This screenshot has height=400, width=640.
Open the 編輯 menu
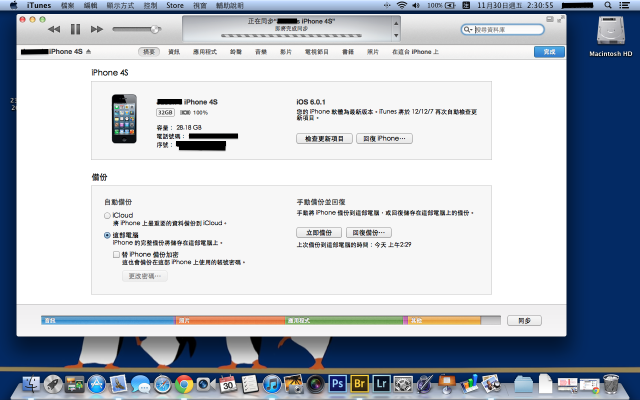click(90, 5)
